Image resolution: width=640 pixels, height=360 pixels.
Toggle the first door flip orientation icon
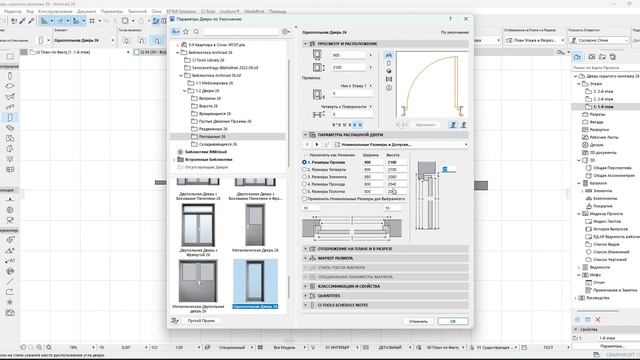[453, 125]
